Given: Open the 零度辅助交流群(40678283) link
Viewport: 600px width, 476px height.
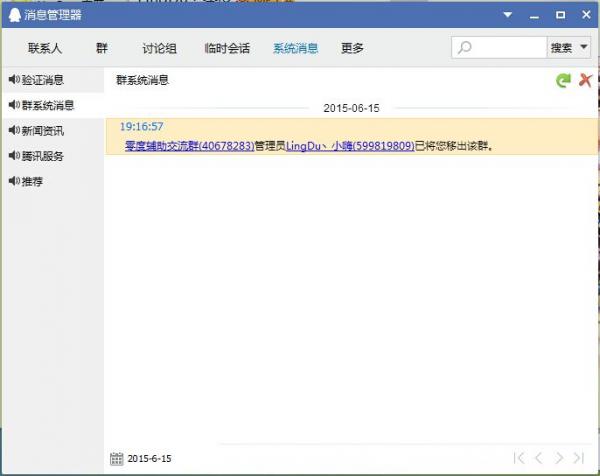Looking at the screenshot, I should (189, 146).
